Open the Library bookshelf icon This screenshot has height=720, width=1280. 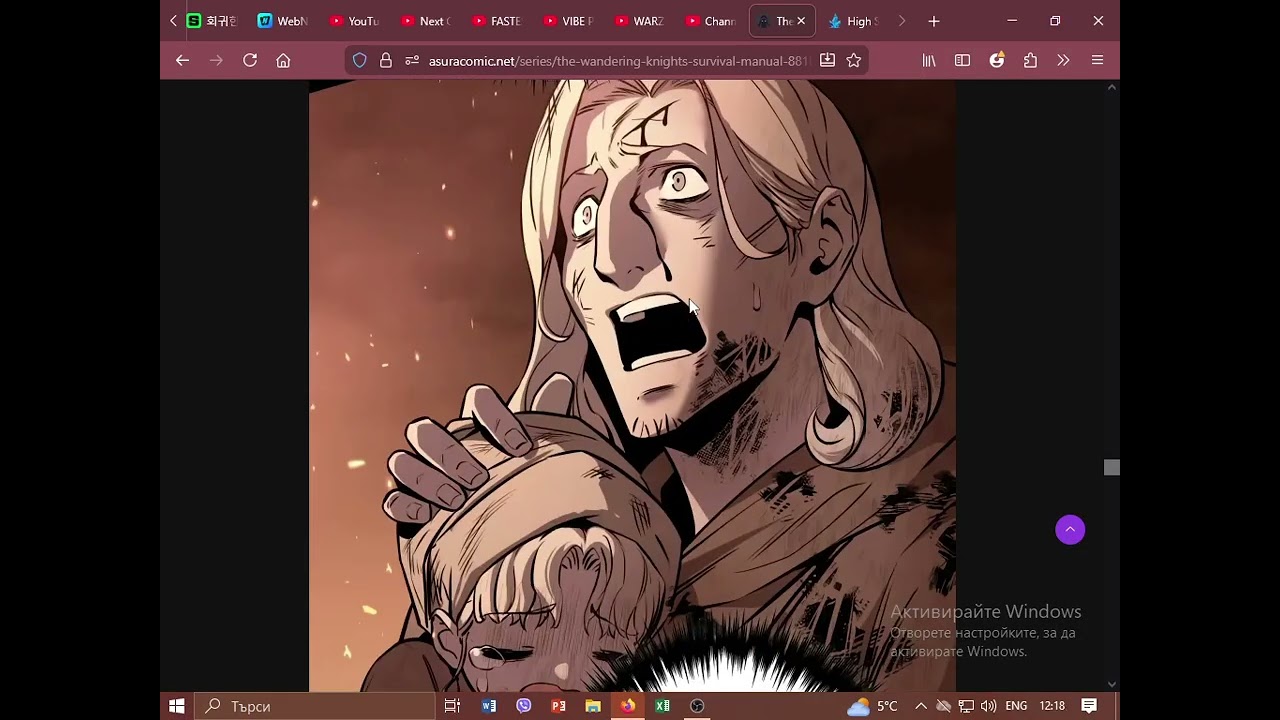[x=929, y=60]
